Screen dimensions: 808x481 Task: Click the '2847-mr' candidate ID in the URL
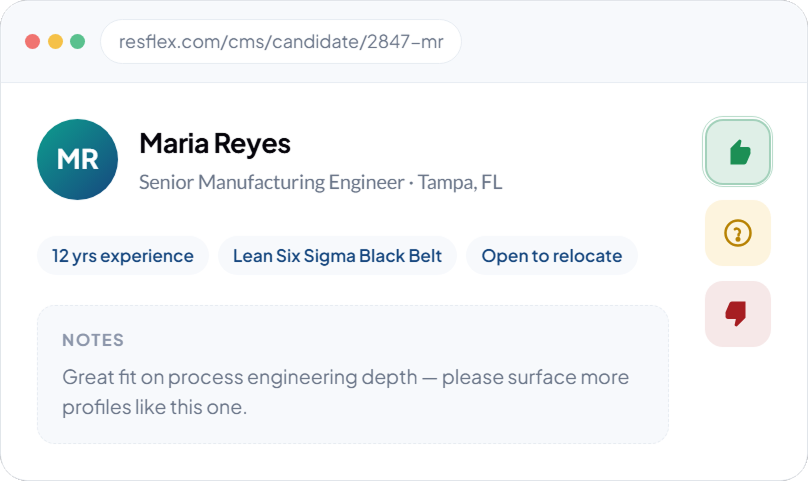click(x=405, y=42)
